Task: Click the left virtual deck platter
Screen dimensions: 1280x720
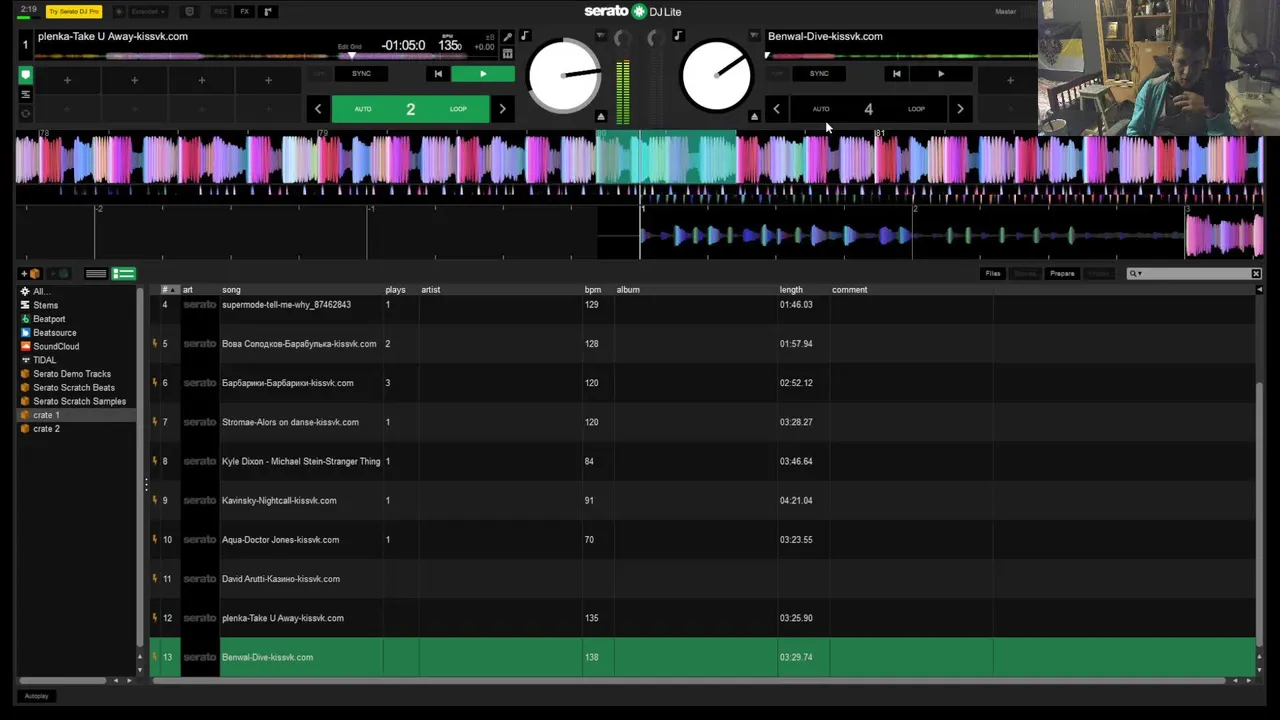Action: (x=564, y=76)
